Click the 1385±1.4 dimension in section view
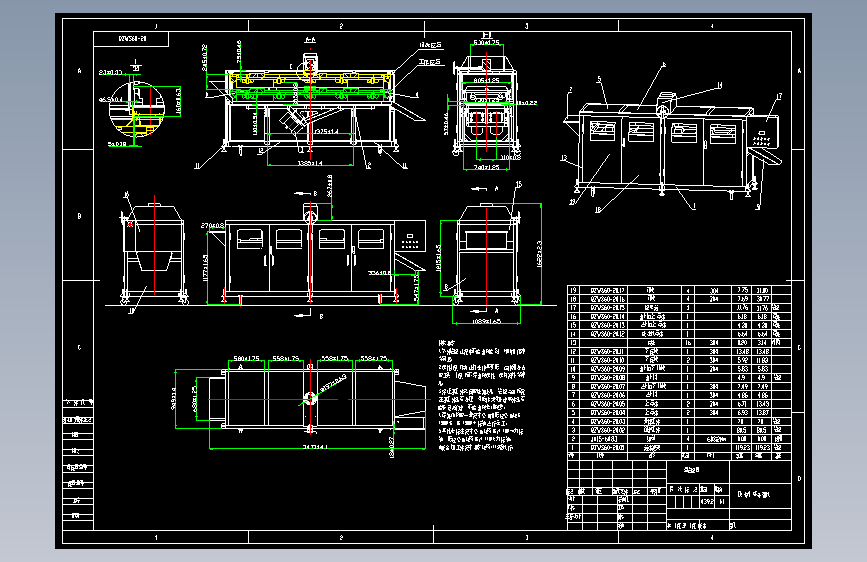This screenshot has height=562, width=867. tap(310, 163)
